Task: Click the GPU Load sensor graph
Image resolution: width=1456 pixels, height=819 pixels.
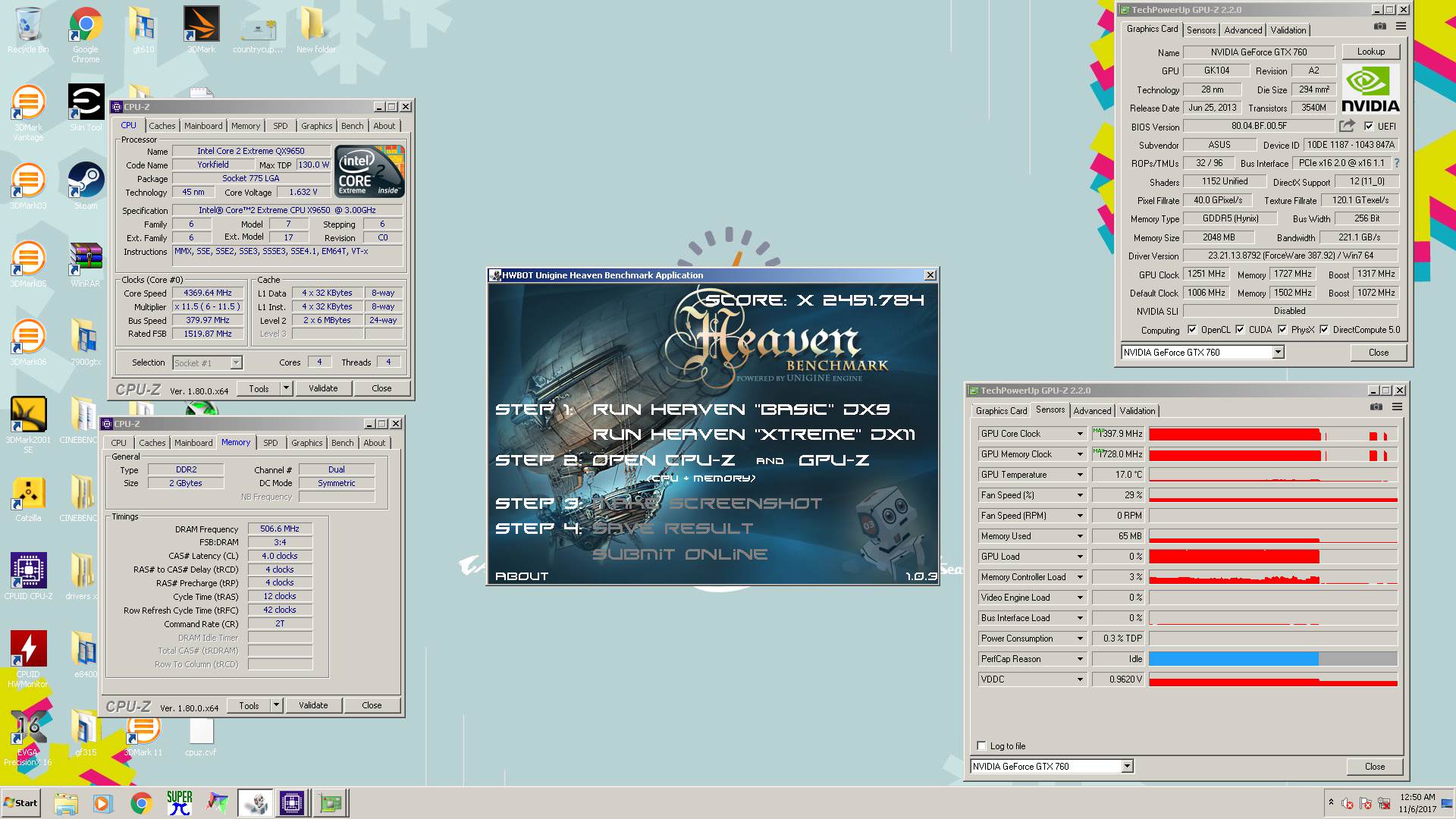Action: pos(1272,557)
